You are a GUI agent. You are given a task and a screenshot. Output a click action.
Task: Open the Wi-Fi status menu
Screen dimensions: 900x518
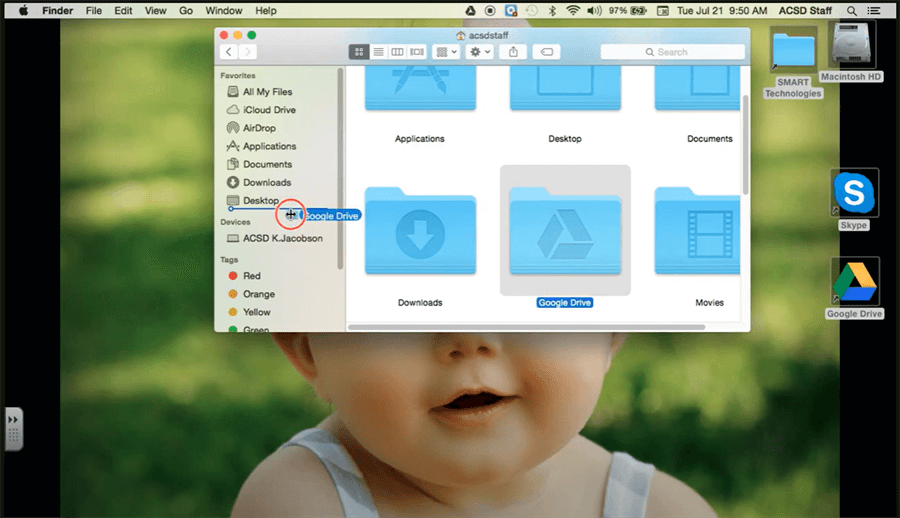[573, 10]
